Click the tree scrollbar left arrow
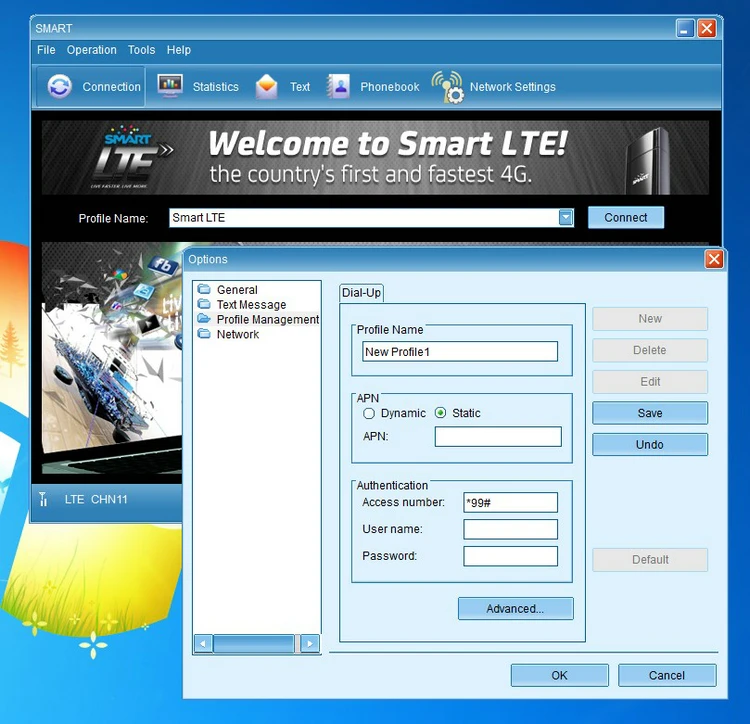The image size is (750, 724). (203, 644)
